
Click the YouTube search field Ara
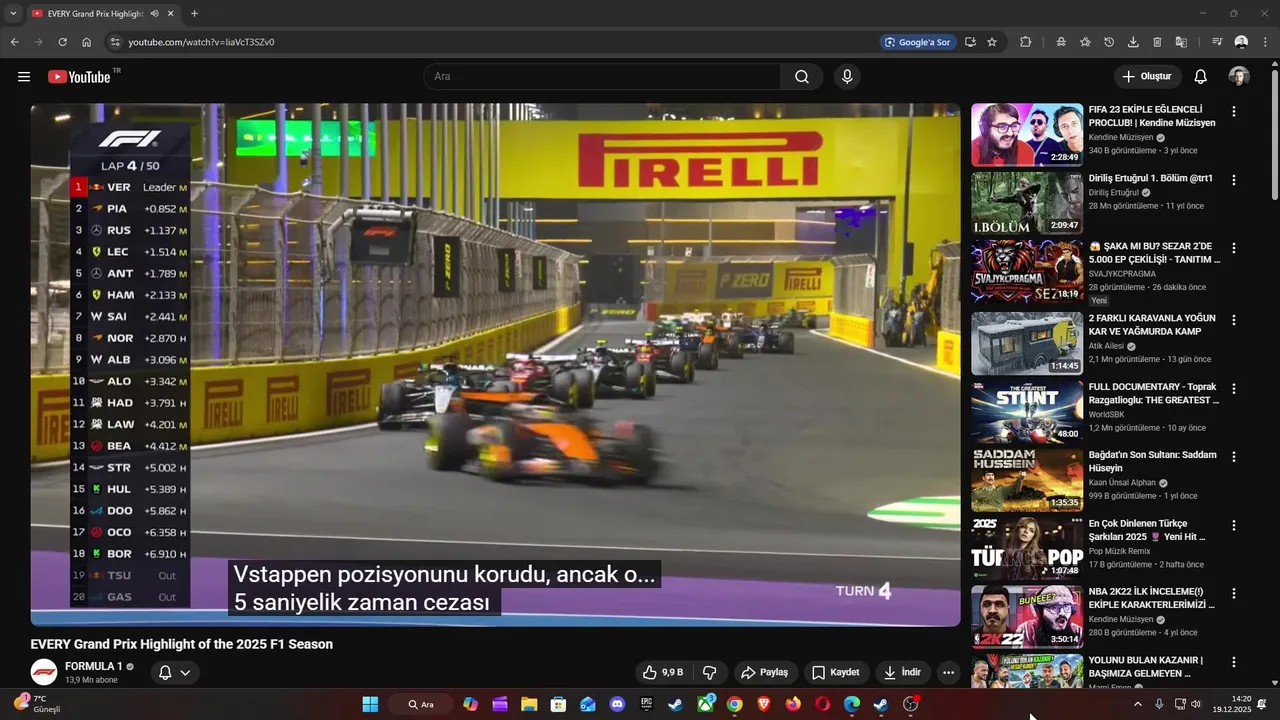pyautogui.click(x=603, y=77)
